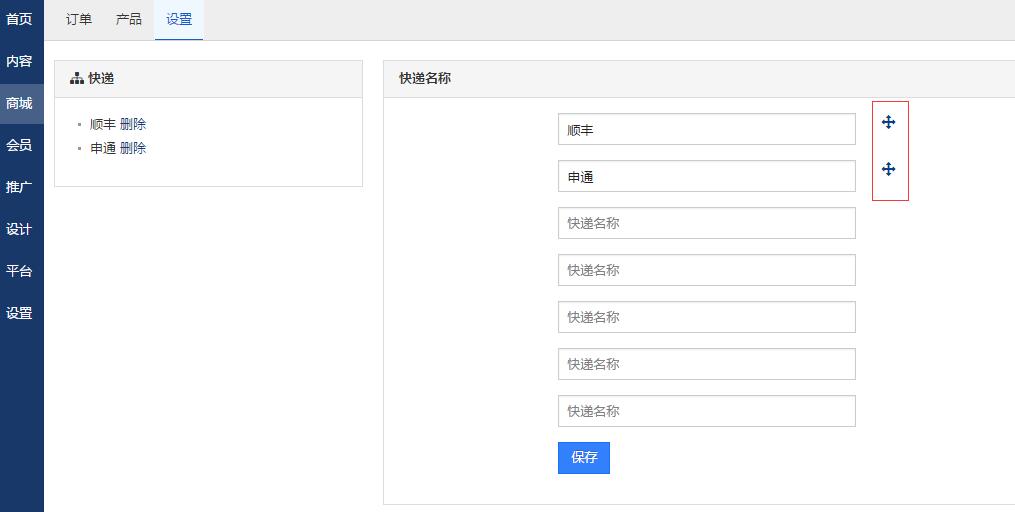
Task: Navigate to 推广 in sidebar
Action: pos(19,187)
